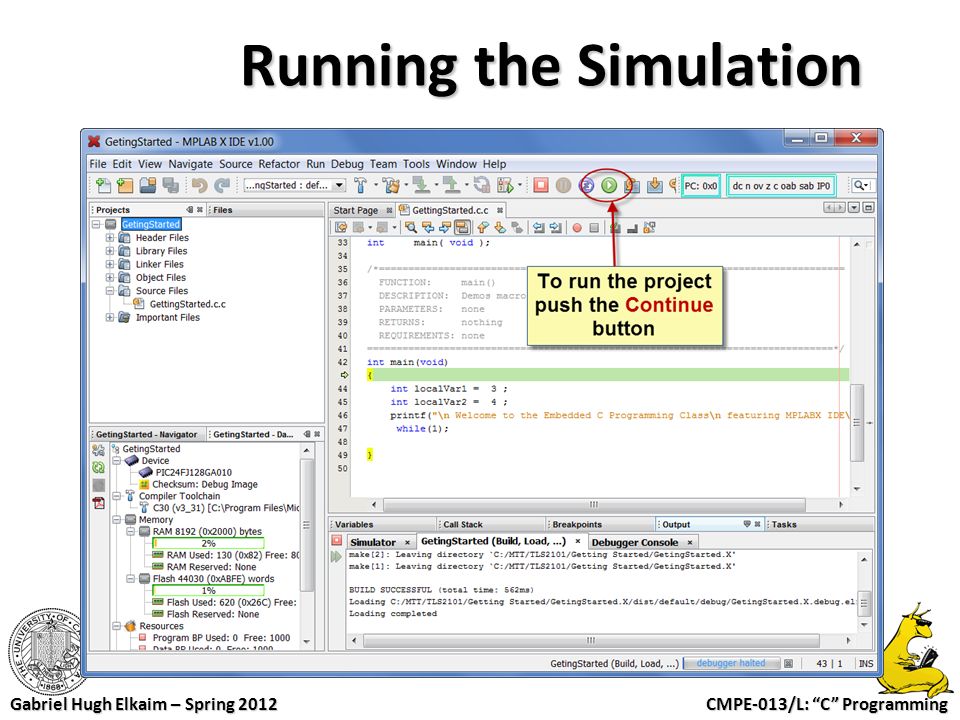Switch to the Call Stack tab
Screen dimensions: 960x720
[x=463, y=525]
